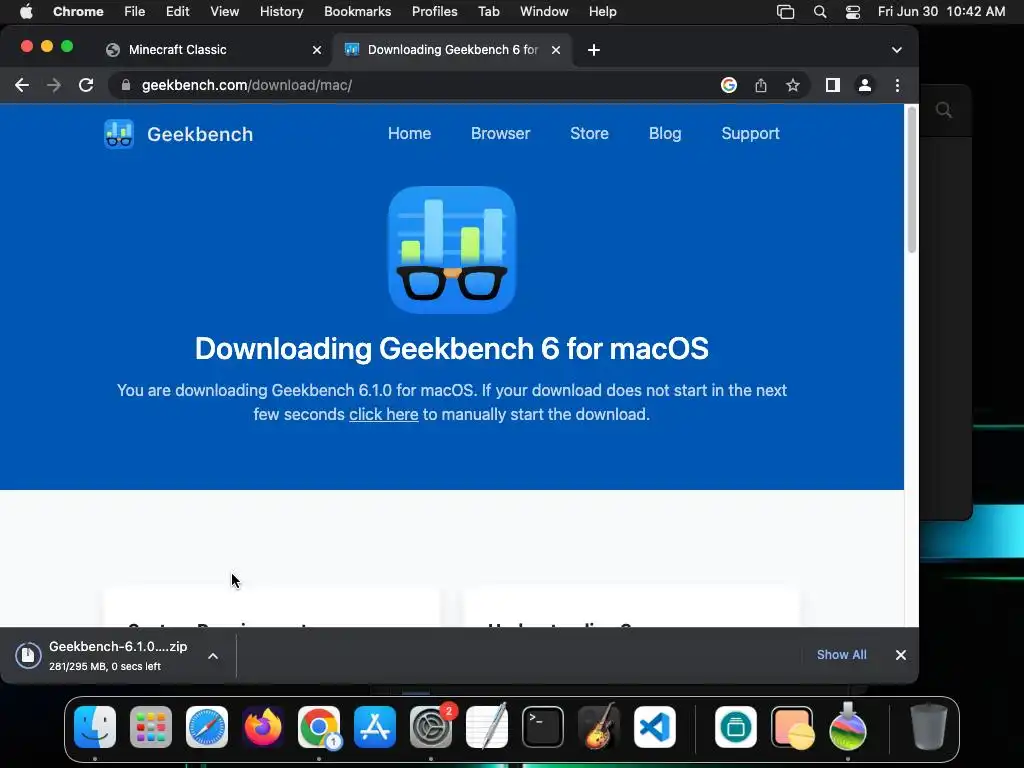Close the Downloading Geekbench 6 tab
1024x768 pixels.
556,50
